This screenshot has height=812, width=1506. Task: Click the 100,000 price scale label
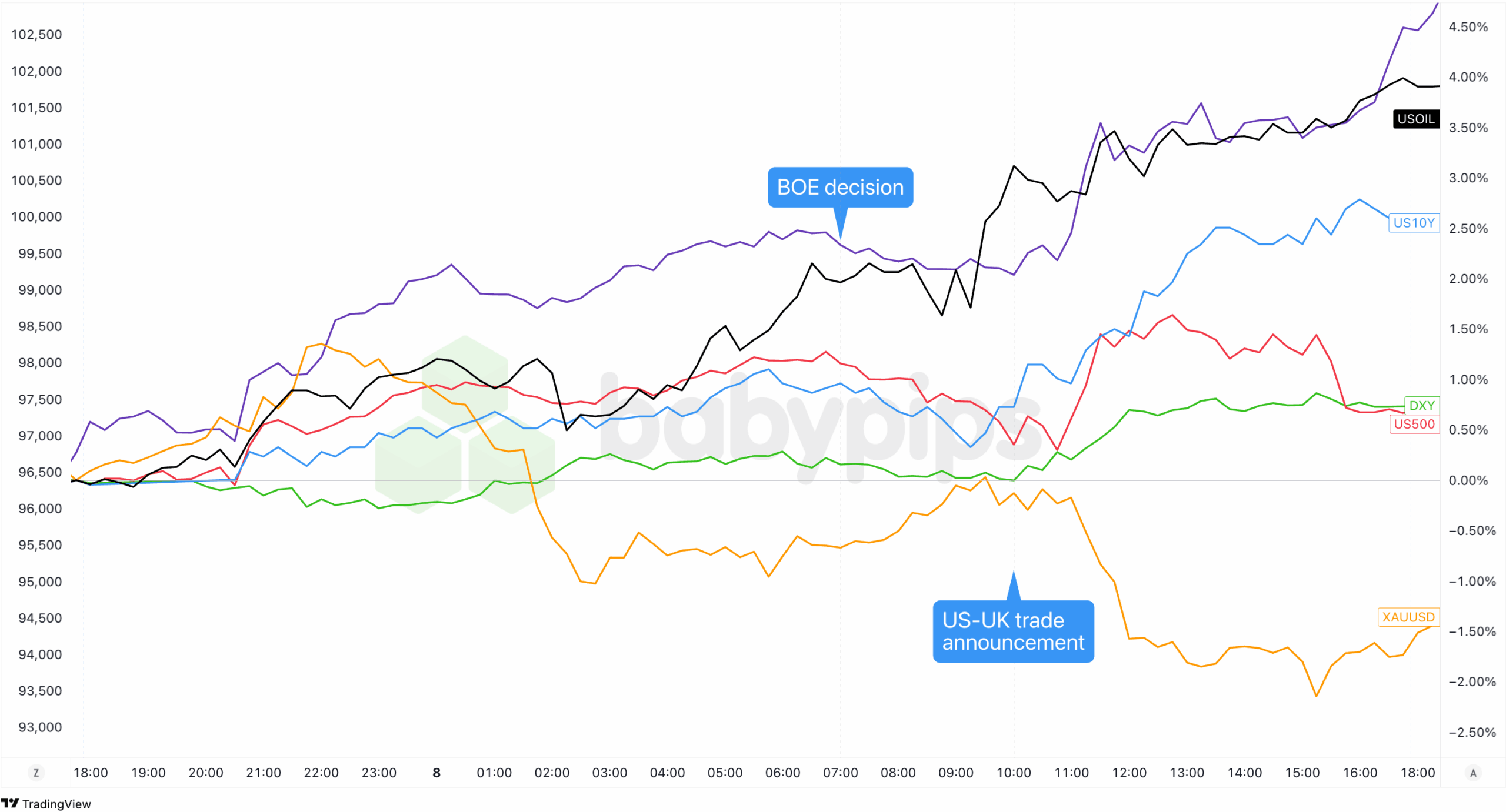[x=36, y=217]
